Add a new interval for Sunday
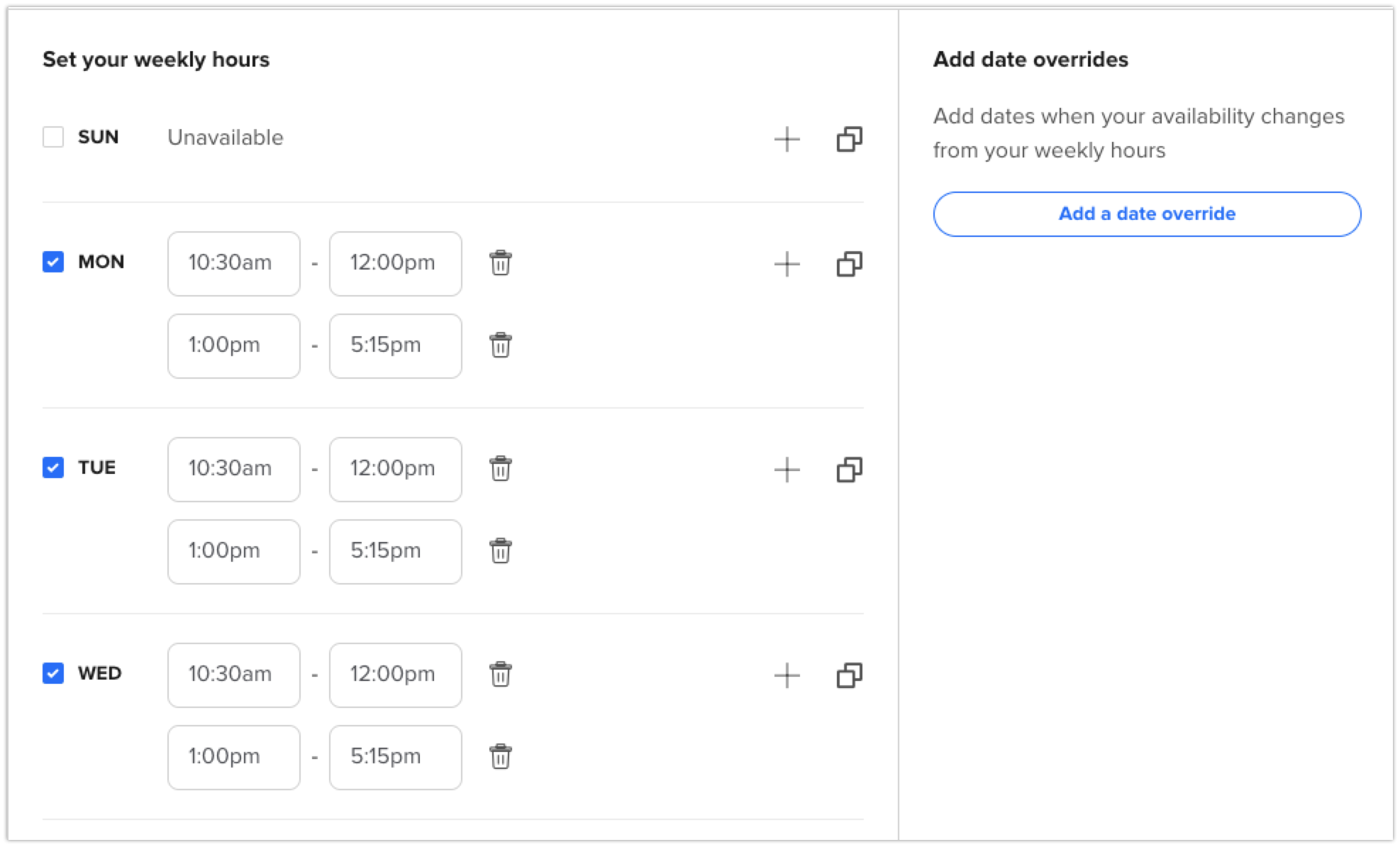The height and width of the screenshot is (847, 1400). click(787, 139)
